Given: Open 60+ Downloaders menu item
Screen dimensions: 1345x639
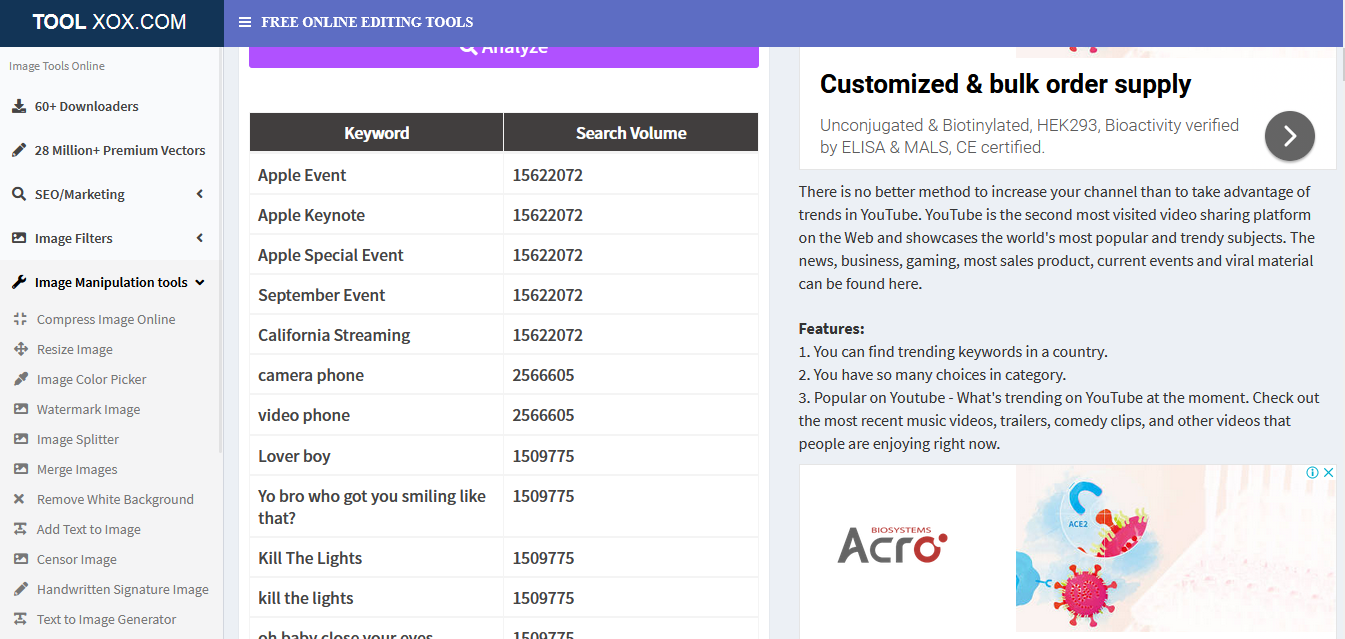Looking at the screenshot, I should point(87,106).
